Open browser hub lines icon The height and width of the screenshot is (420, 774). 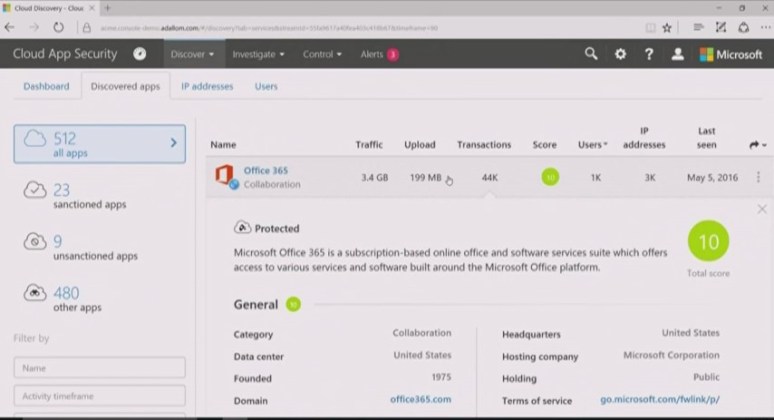coord(698,28)
